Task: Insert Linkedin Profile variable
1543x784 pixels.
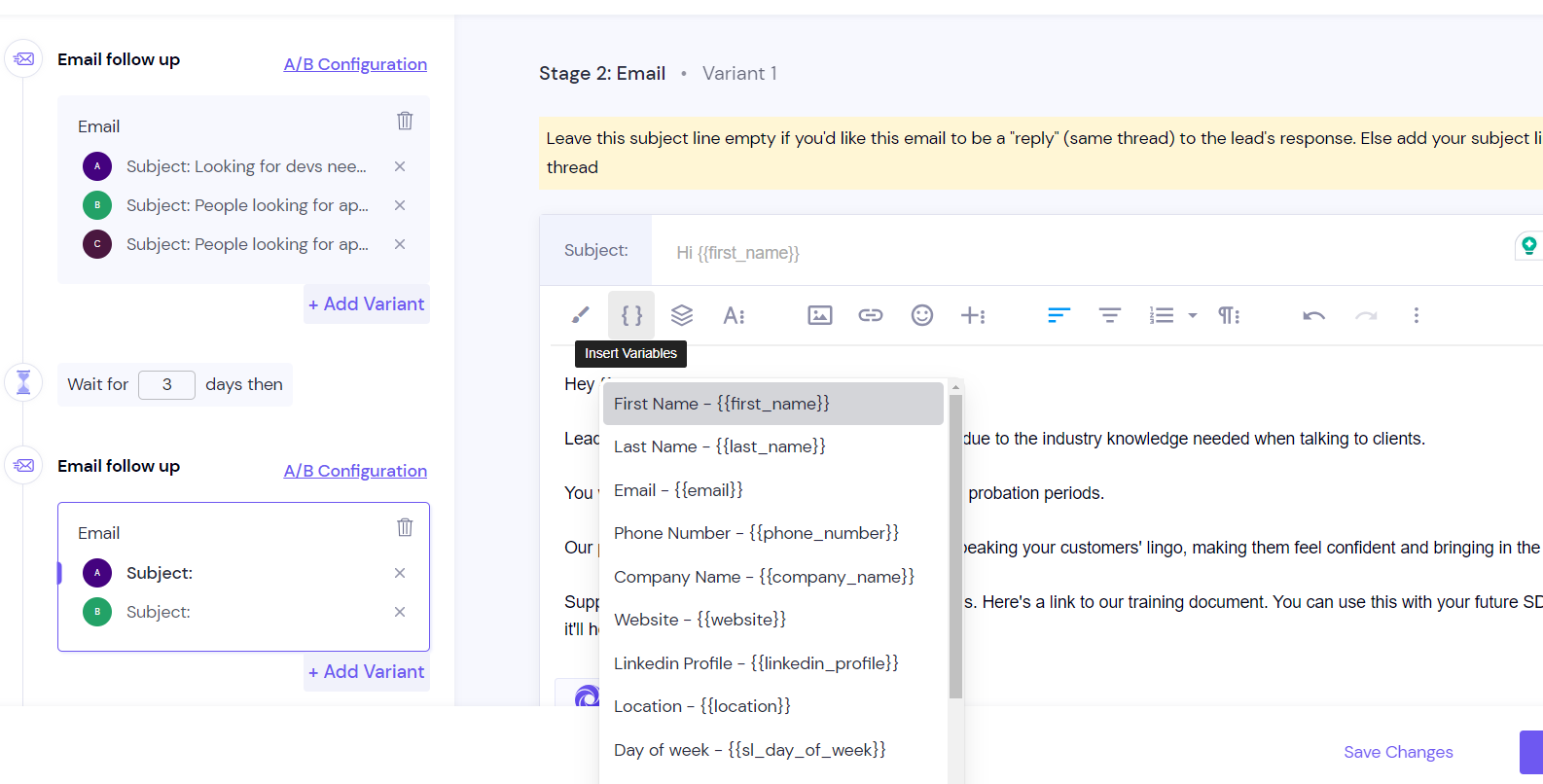Action: 772,663
